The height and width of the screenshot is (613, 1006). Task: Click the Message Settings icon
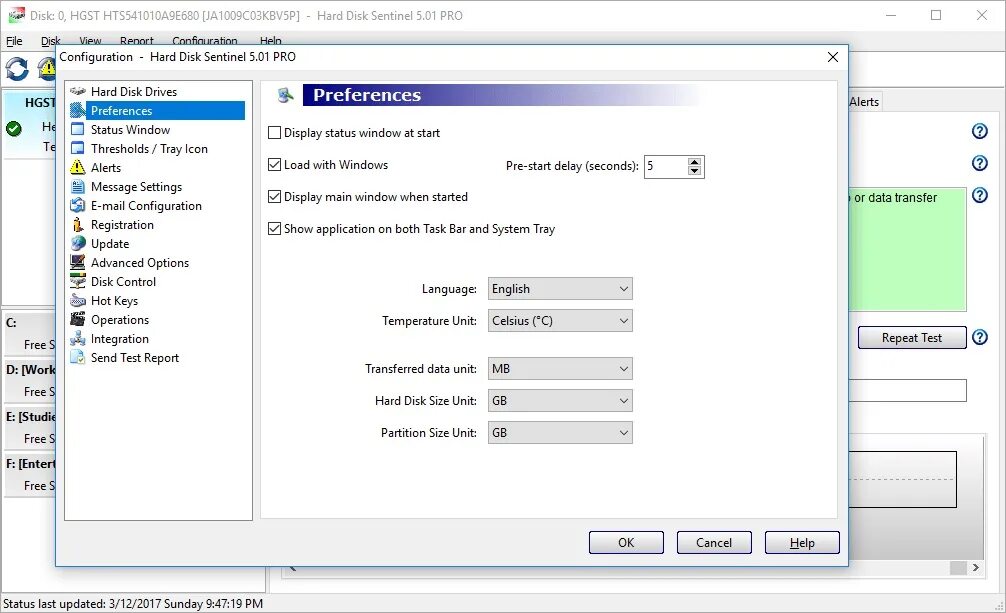click(78, 187)
